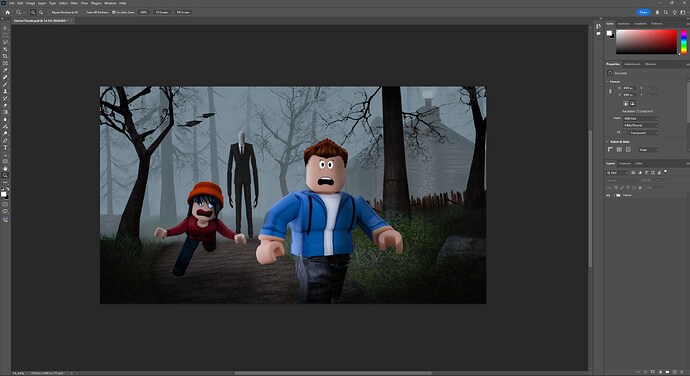Viewport: 690px width, 376px height.
Task: Open the canvas Fill dropdown
Action: (643, 133)
